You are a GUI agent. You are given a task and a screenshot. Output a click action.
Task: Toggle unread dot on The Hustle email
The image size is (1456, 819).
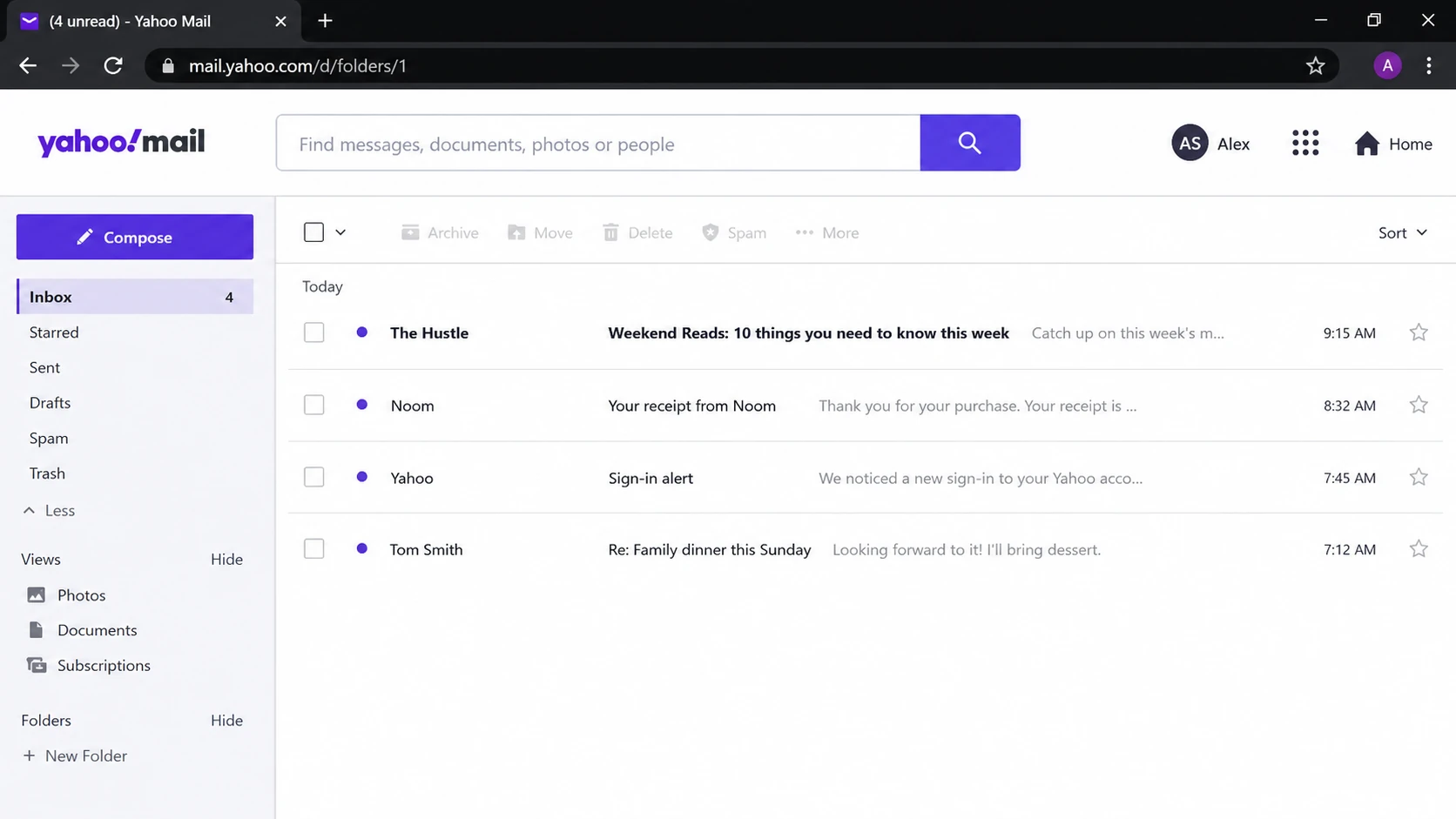click(362, 332)
